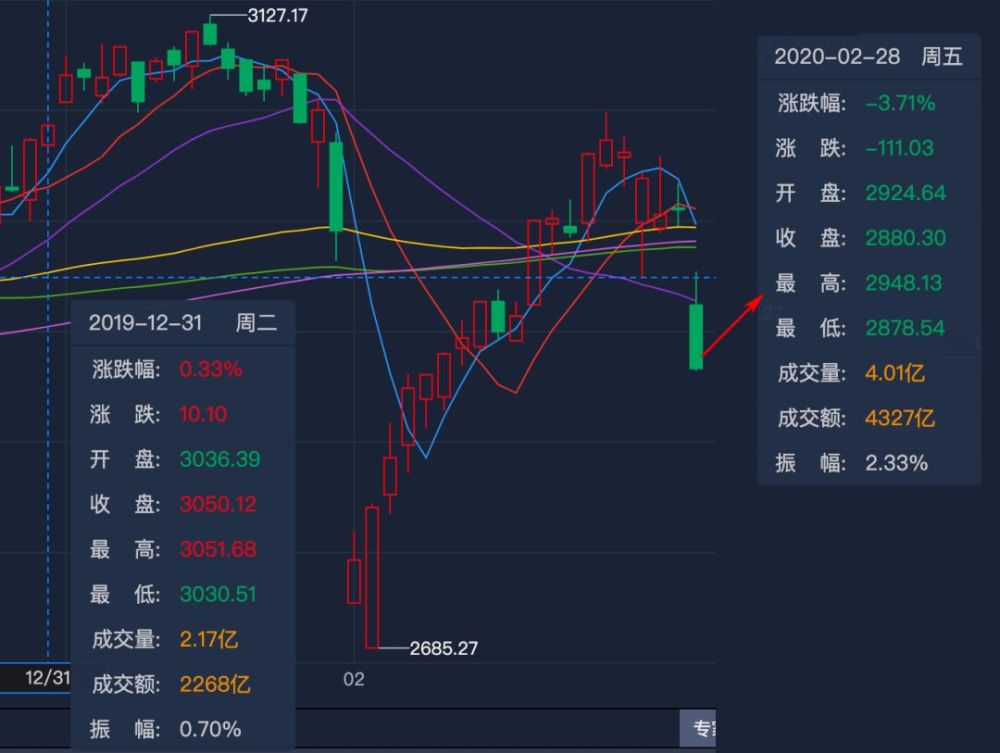Image resolution: width=1000 pixels, height=753 pixels.
Task: Click the red arrow pointing to tooltip
Action: (x=731, y=324)
